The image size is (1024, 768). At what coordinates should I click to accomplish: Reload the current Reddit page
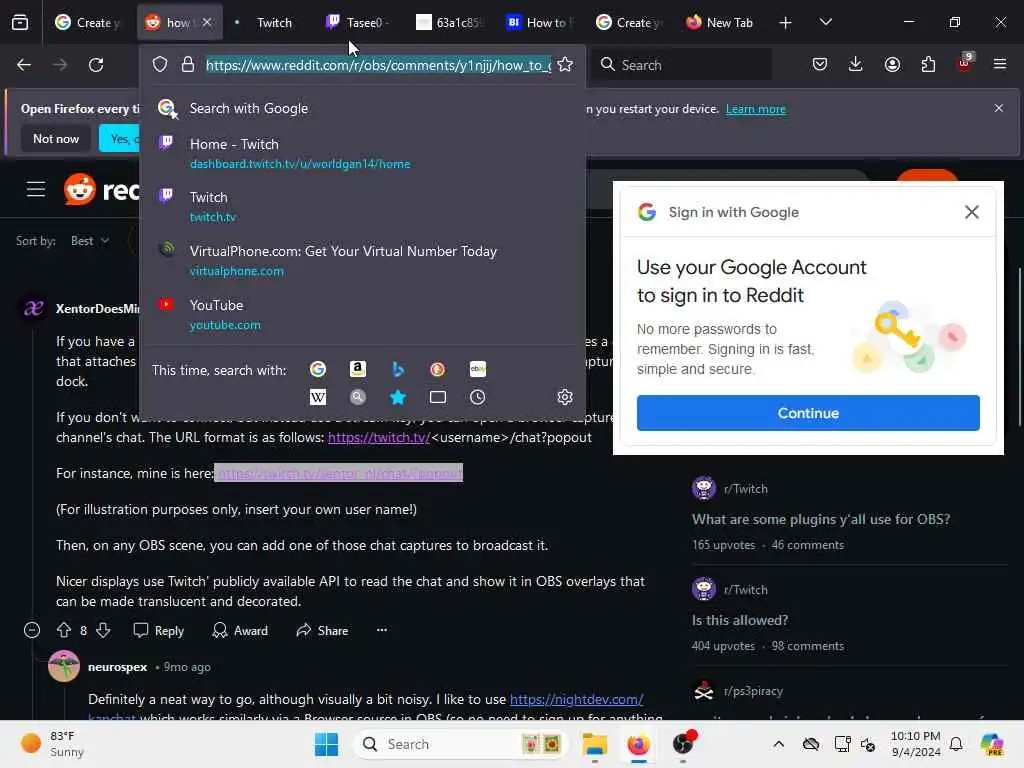(96, 65)
